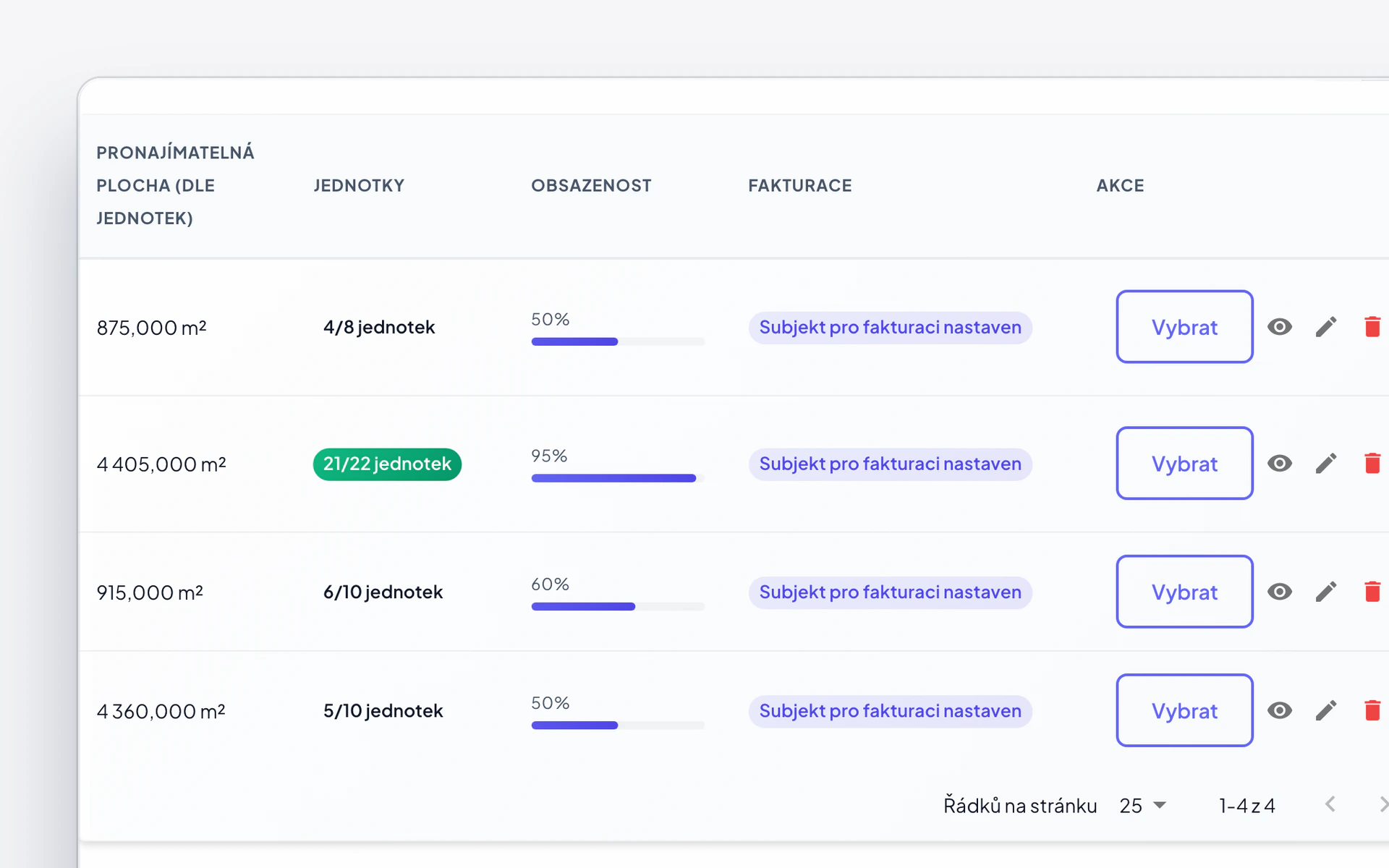Image resolution: width=1389 pixels, height=868 pixels.
Task: Edit the 875,000 m² row with pencil icon
Action: pos(1325,327)
